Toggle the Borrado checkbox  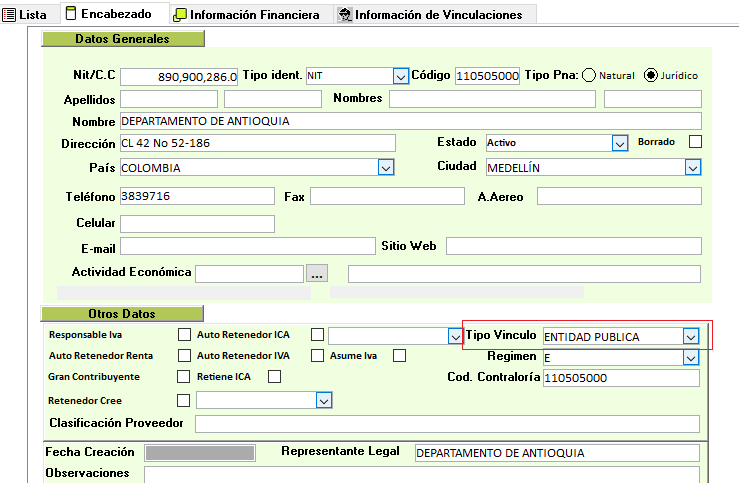coord(696,142)
